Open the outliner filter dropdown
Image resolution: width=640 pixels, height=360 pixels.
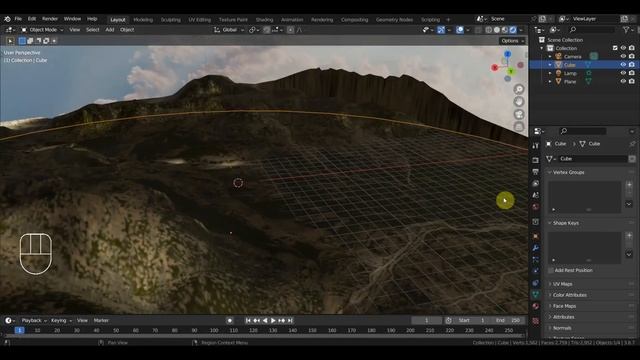pos(627,29)
